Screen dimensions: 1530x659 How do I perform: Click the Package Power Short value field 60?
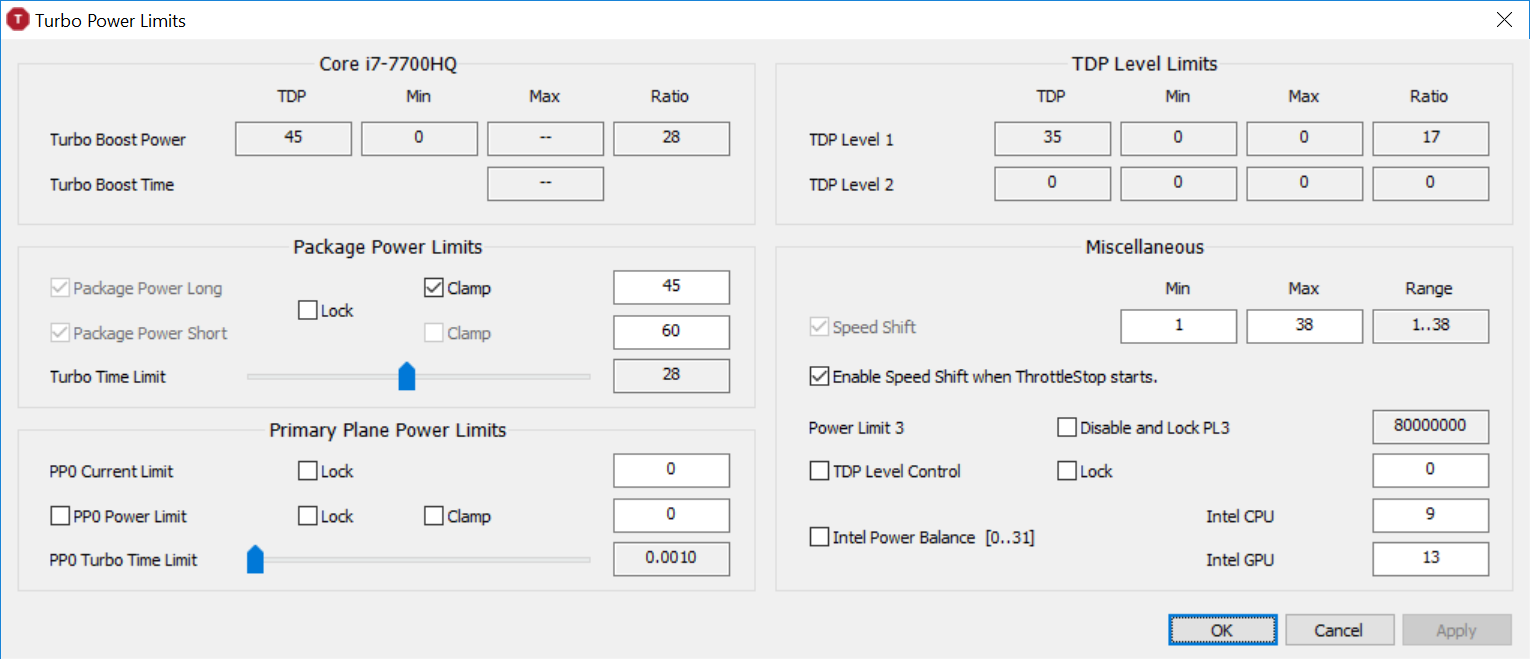coord(671,332)
